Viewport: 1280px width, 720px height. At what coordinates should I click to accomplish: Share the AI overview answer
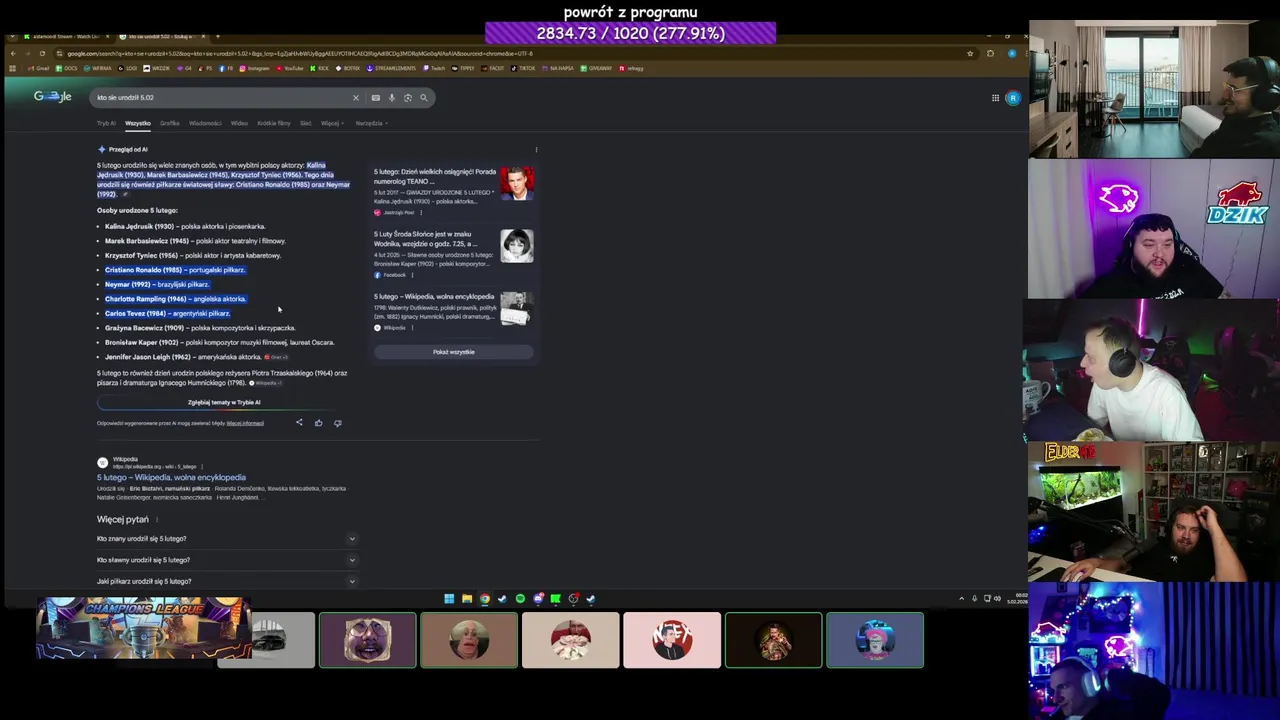click(x=299, y=422)
